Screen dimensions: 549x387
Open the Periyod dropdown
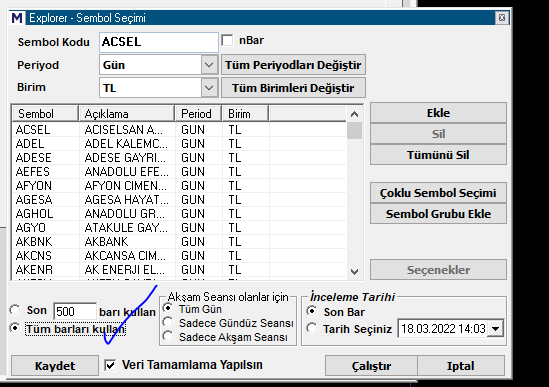pyautogui.click(x=209, y=65)
